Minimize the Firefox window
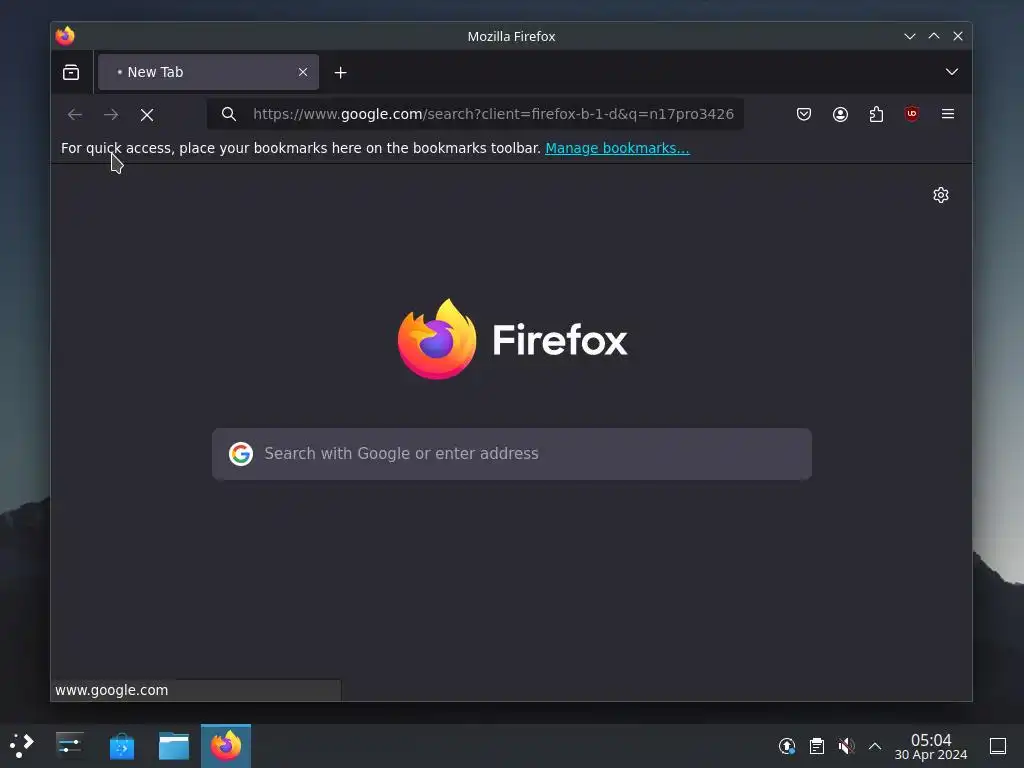1024x768 pixels. 910,36
